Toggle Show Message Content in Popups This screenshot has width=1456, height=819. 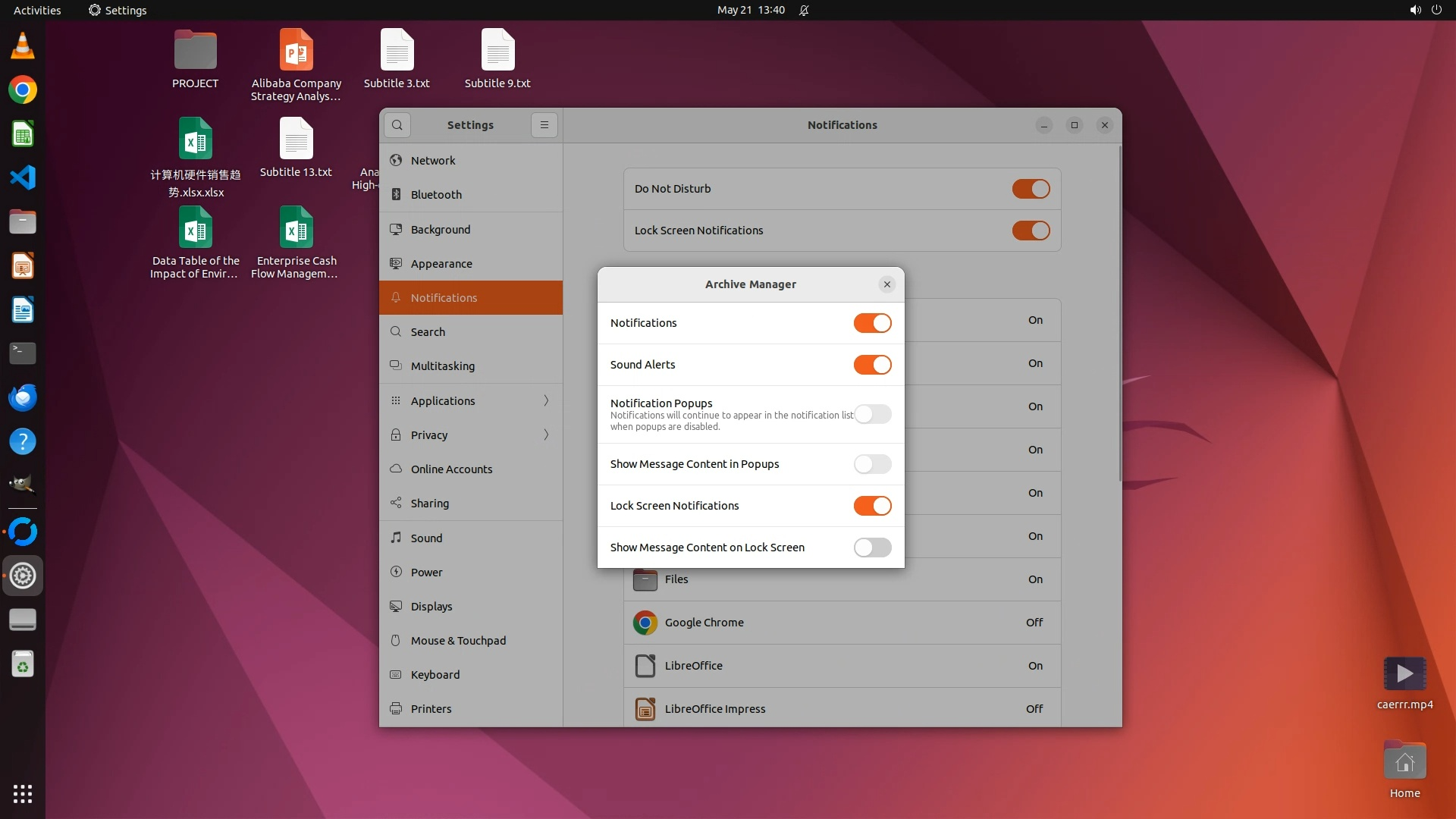872,464
